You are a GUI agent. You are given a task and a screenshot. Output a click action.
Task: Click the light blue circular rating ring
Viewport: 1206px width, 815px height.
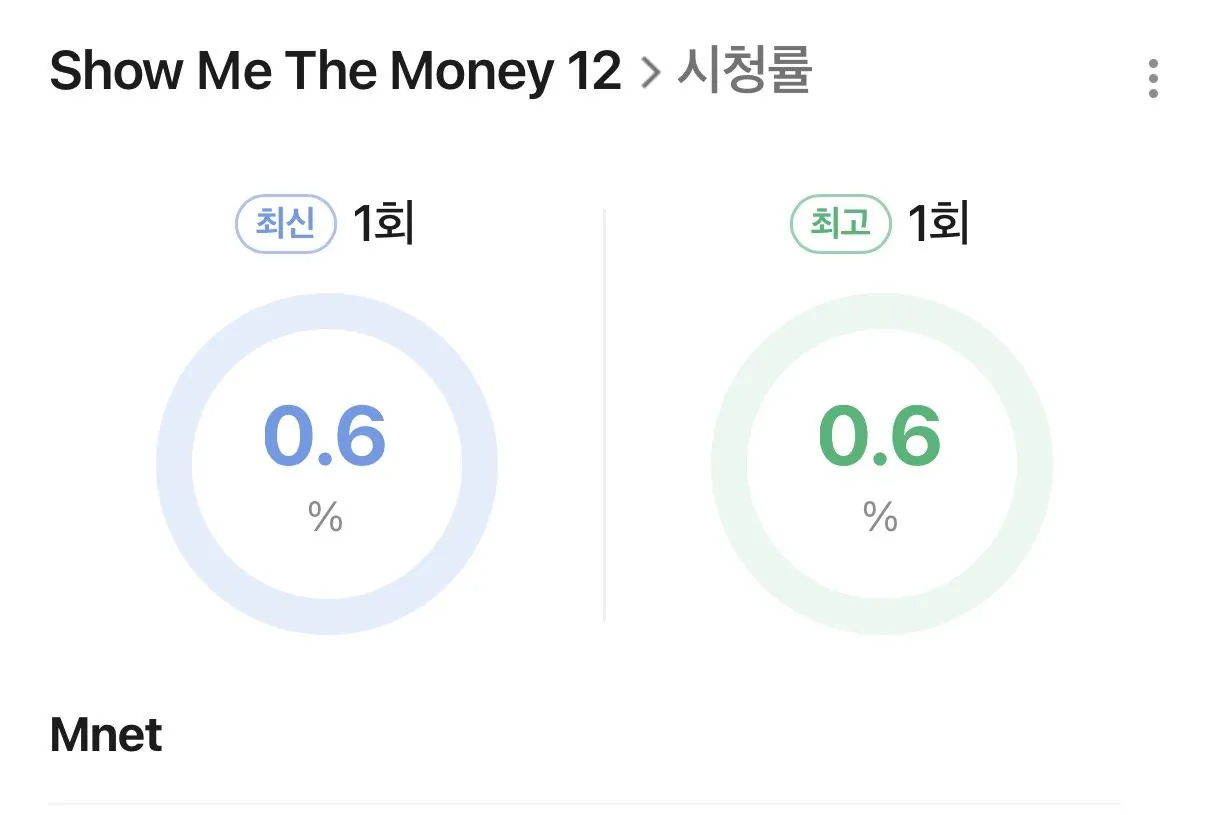pyautogui.click(x=174, y=465)
